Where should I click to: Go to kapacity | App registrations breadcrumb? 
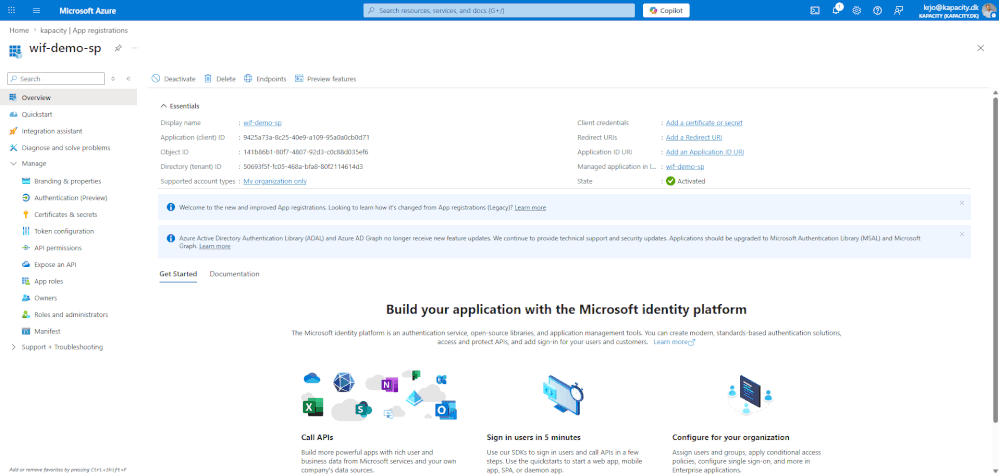coord(85,30)
